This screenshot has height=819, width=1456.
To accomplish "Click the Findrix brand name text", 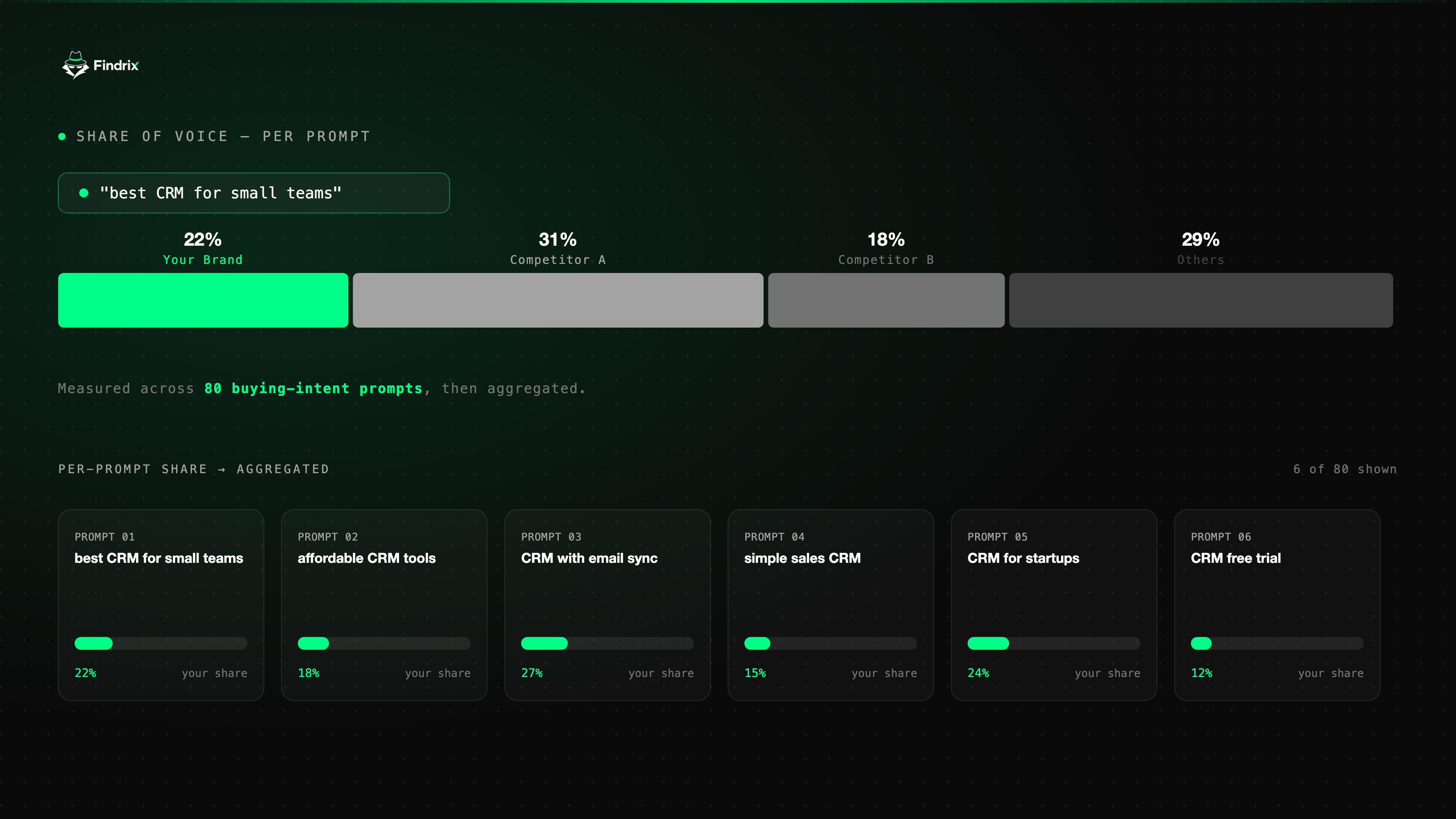I will coord(116,66).
